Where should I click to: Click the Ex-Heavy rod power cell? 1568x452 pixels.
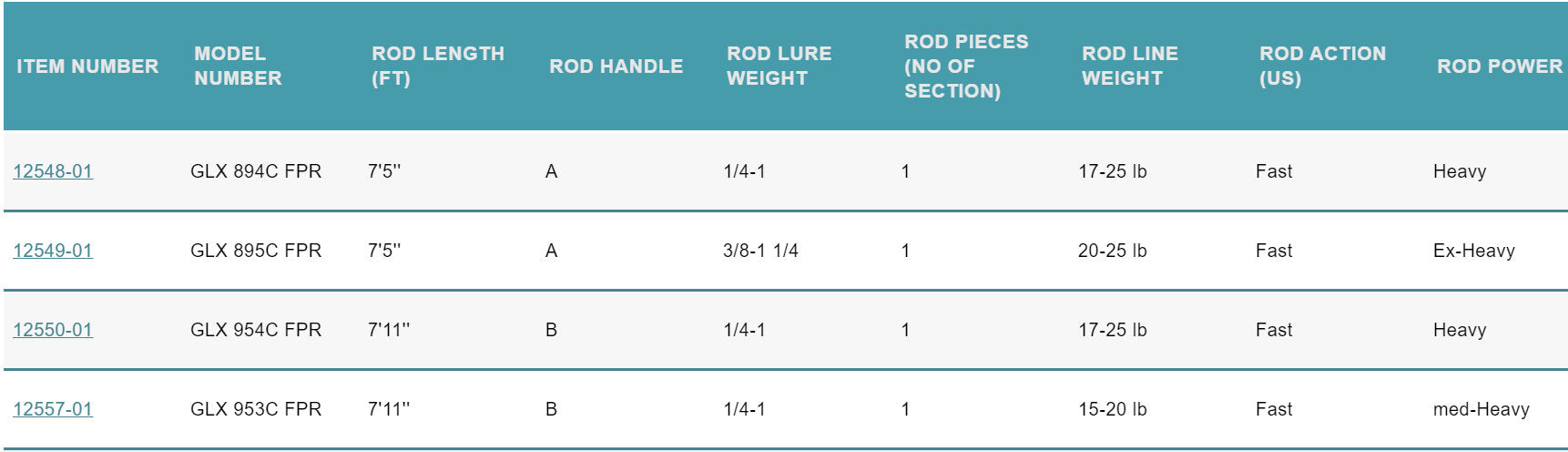click(x=1473, y=251)
